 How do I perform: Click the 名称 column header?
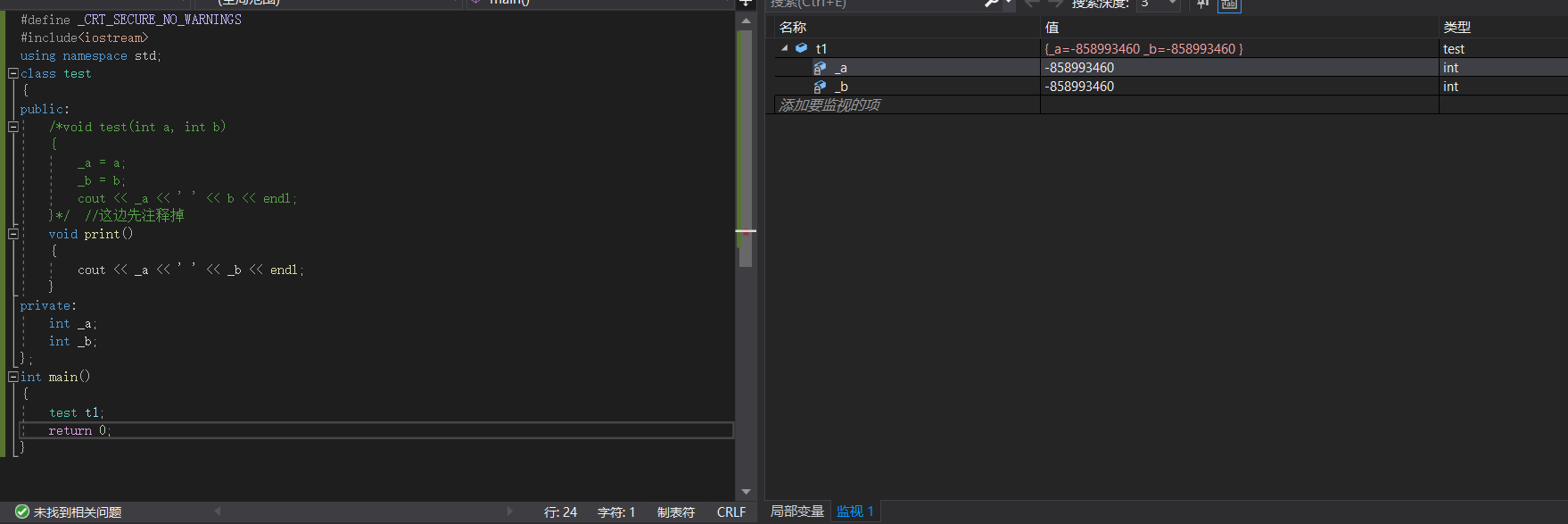tap(793, 28)
